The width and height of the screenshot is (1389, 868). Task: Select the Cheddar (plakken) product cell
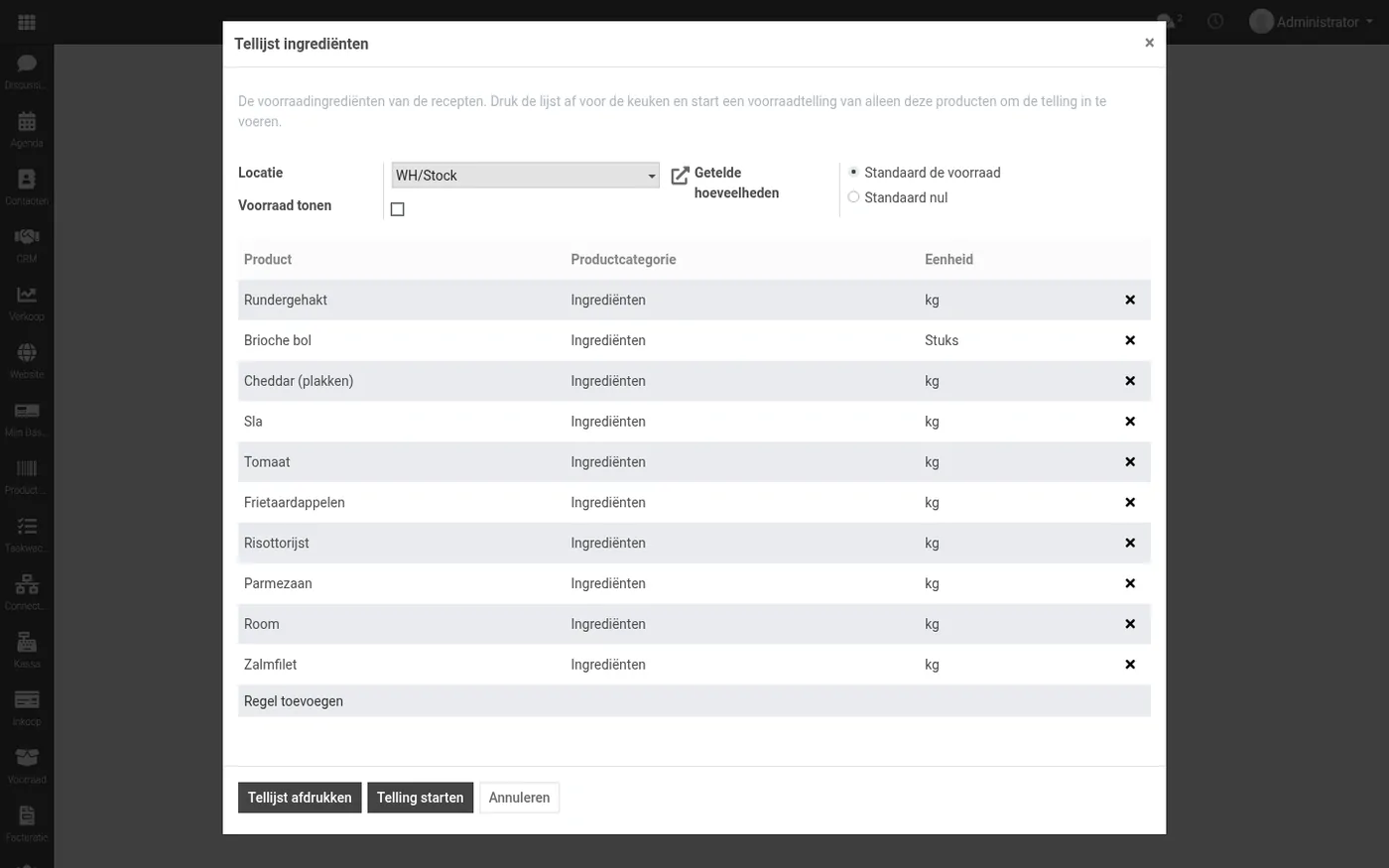[x=401, y=381]
